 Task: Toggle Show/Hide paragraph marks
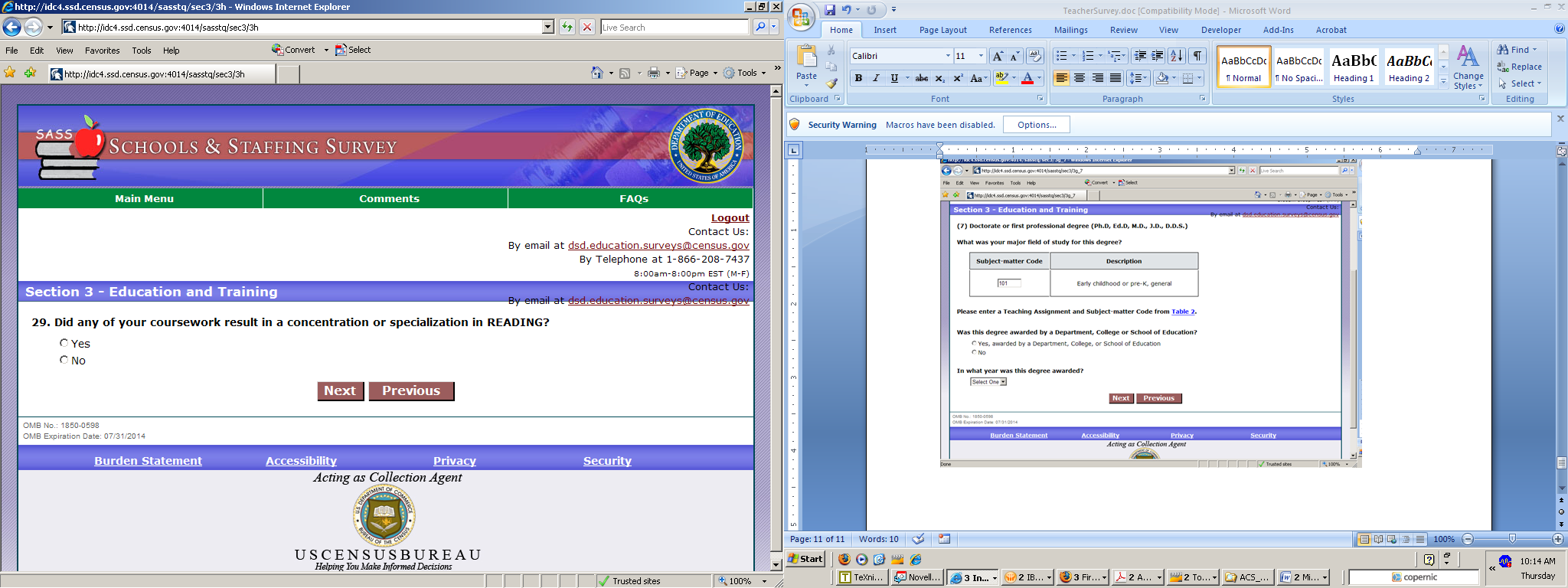tap(1198, 56)
